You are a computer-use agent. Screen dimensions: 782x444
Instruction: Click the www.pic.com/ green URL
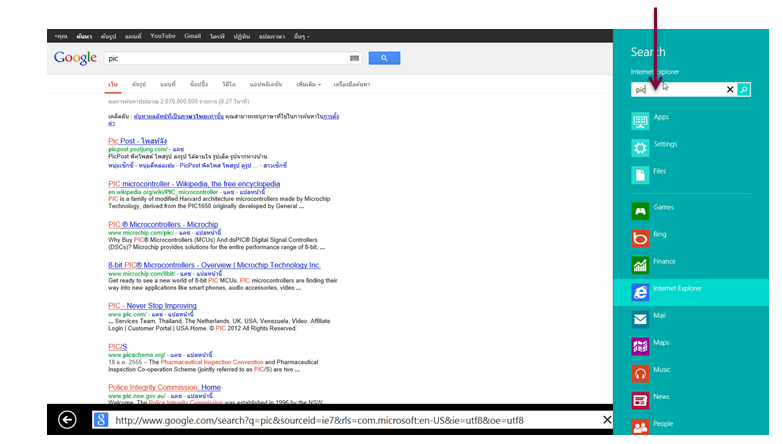(128, 314)
